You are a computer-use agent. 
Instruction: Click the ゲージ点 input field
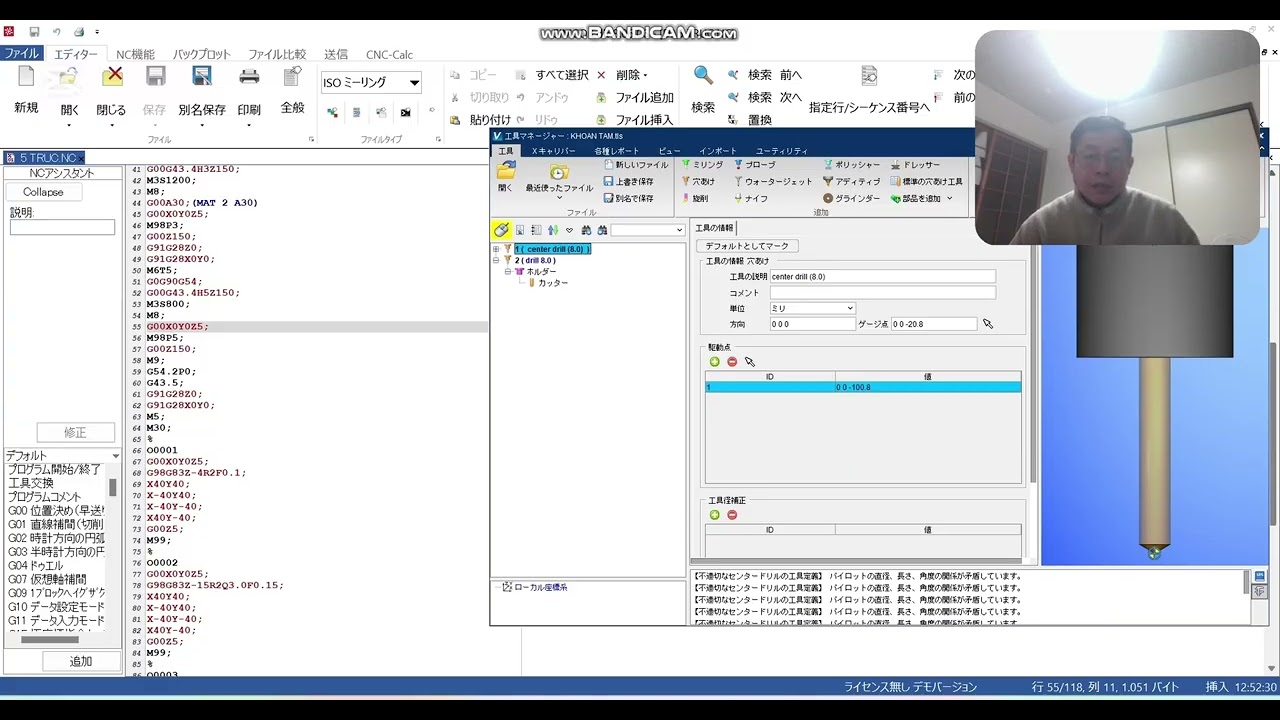click(934, 324)
